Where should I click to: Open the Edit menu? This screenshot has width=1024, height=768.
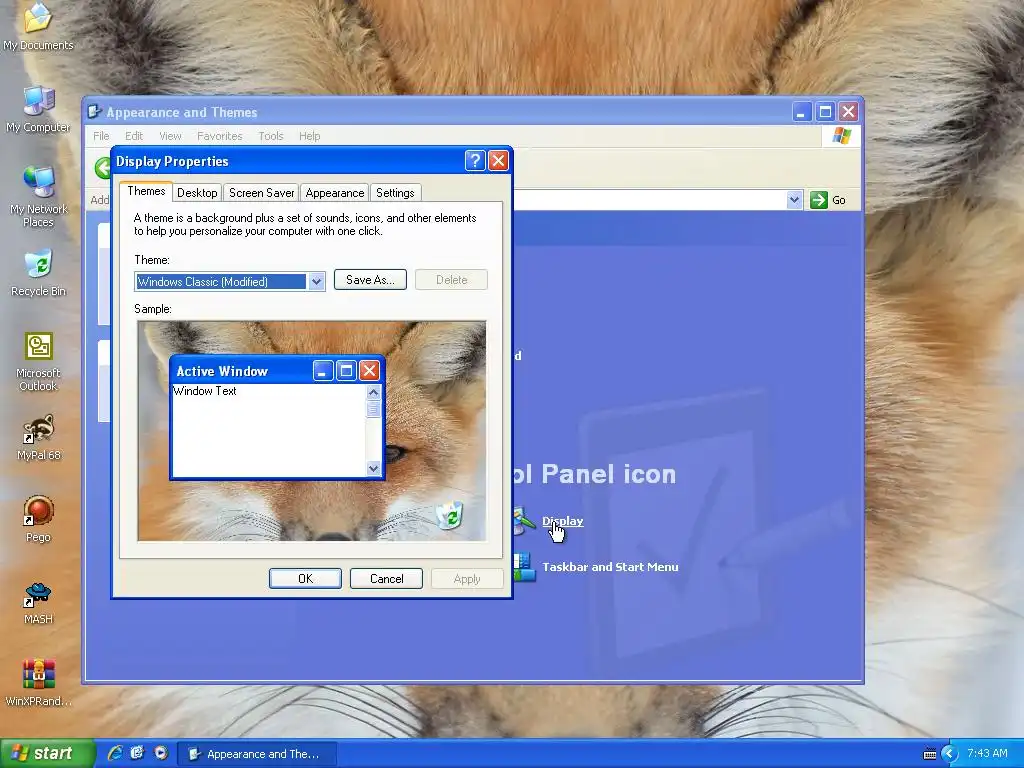coord(134,136)
